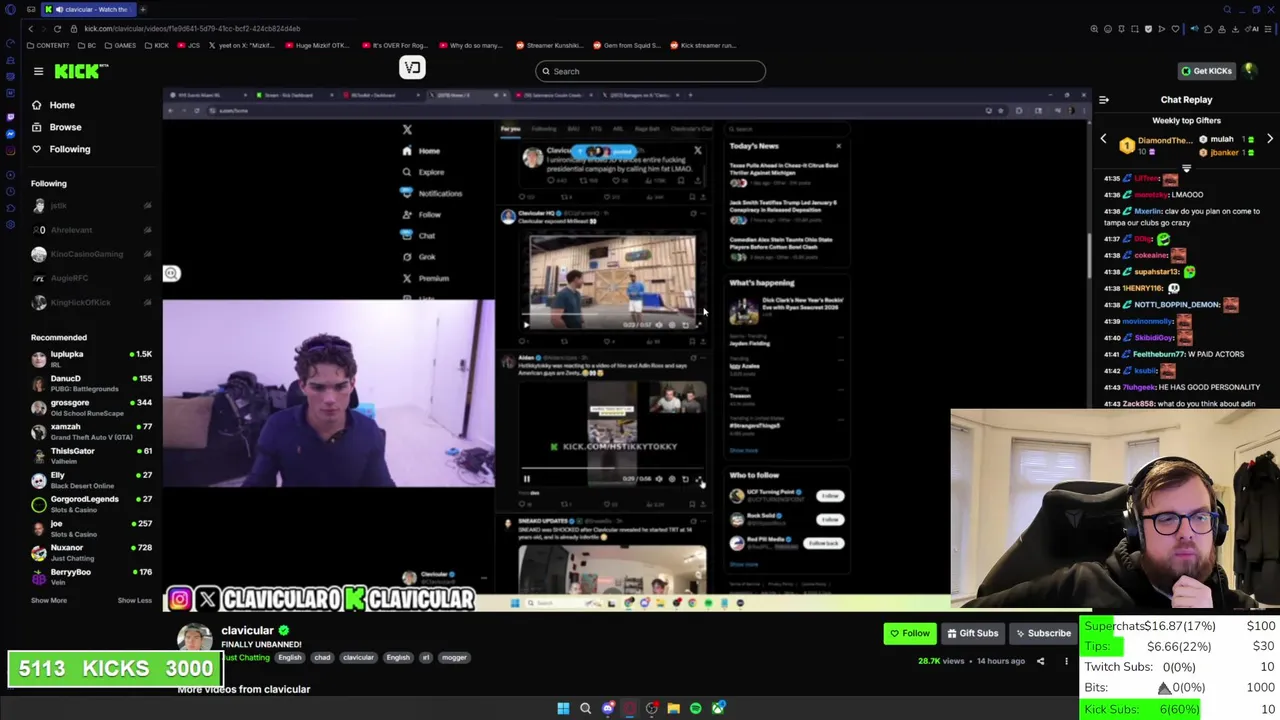Switch to the clavicular Kick browser tab
Viewport: 1280px width, 720px height.
pyautogui.click(x=88, y=9)
